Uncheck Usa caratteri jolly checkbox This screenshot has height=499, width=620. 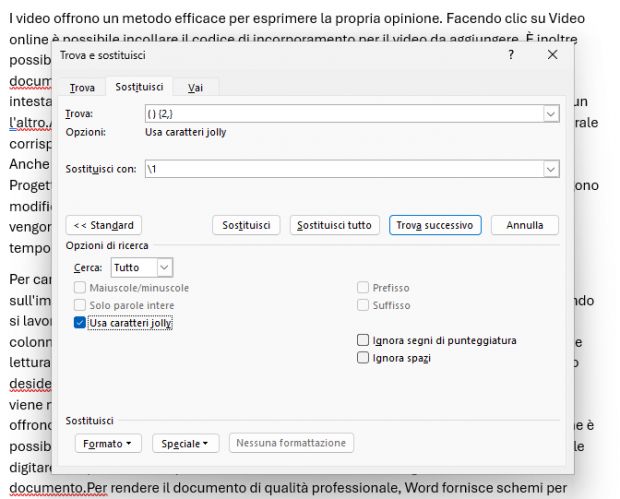tap(80, 323)
